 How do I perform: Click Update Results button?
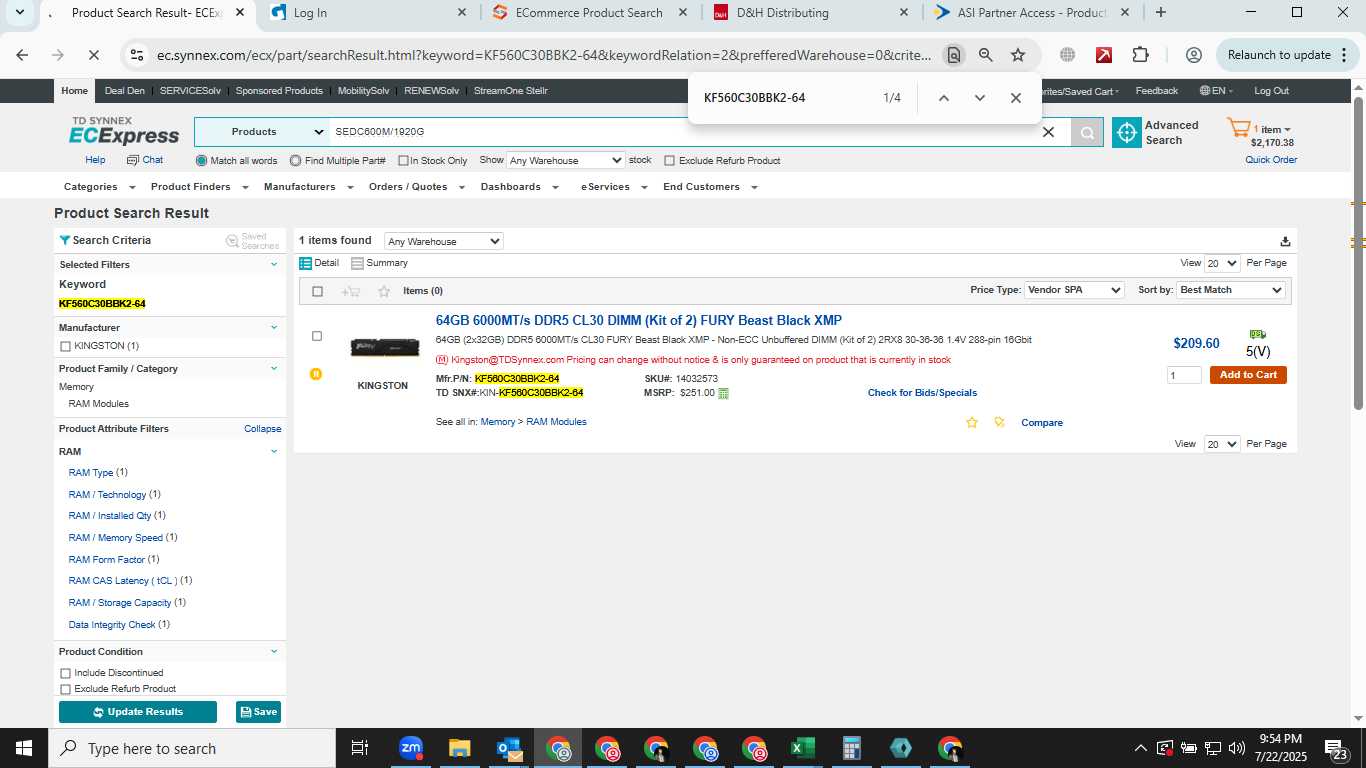click(138, 712)
